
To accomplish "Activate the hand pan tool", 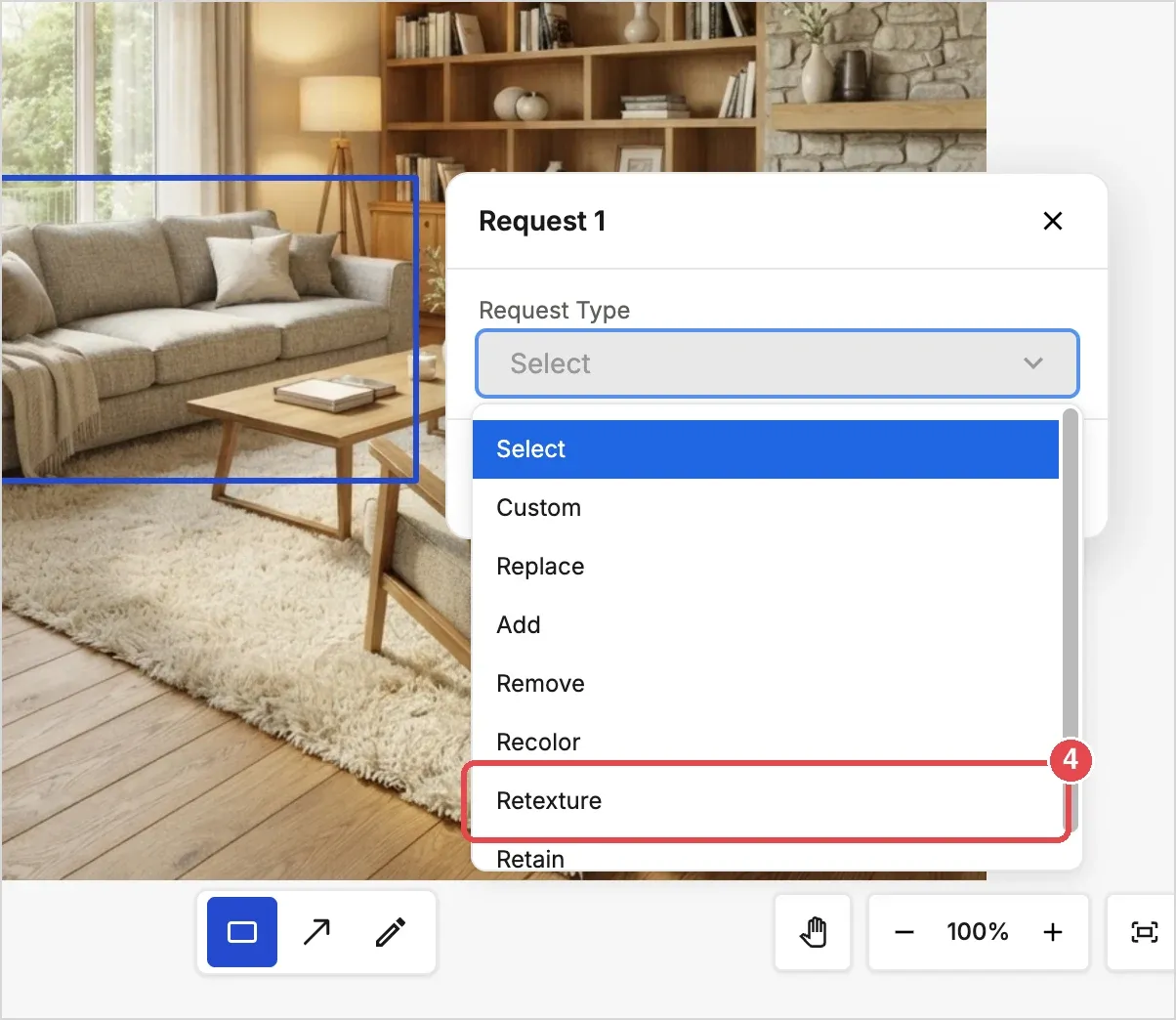I will coord(813,932).
